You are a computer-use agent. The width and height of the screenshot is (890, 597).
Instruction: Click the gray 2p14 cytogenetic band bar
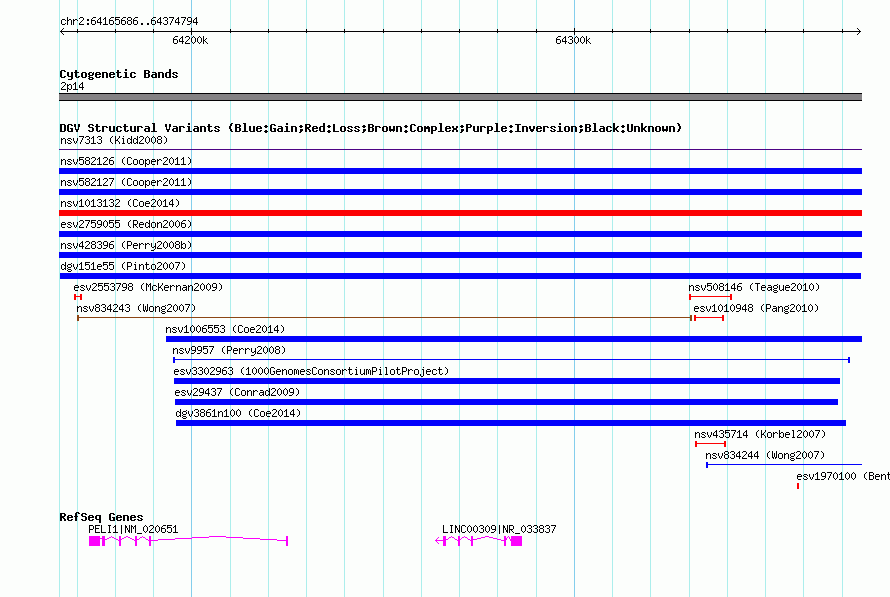pos(460,97)
